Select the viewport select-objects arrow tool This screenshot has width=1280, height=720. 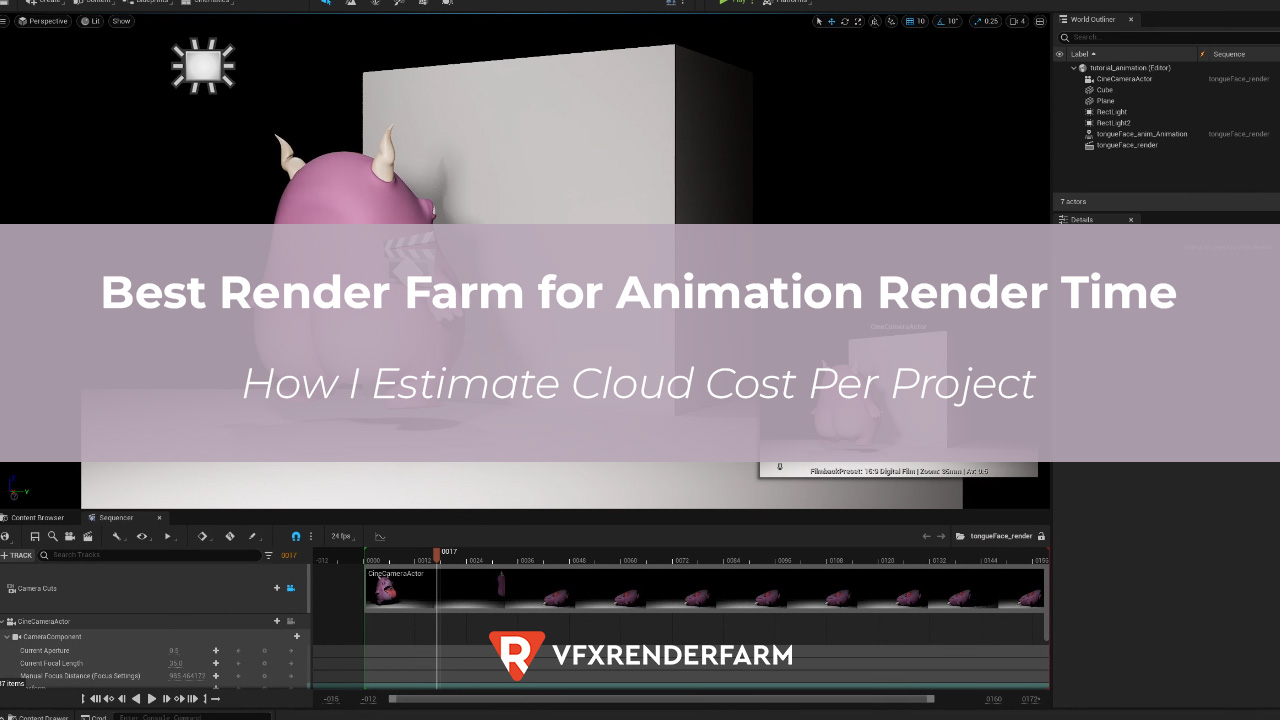click(x=819, y=21)
